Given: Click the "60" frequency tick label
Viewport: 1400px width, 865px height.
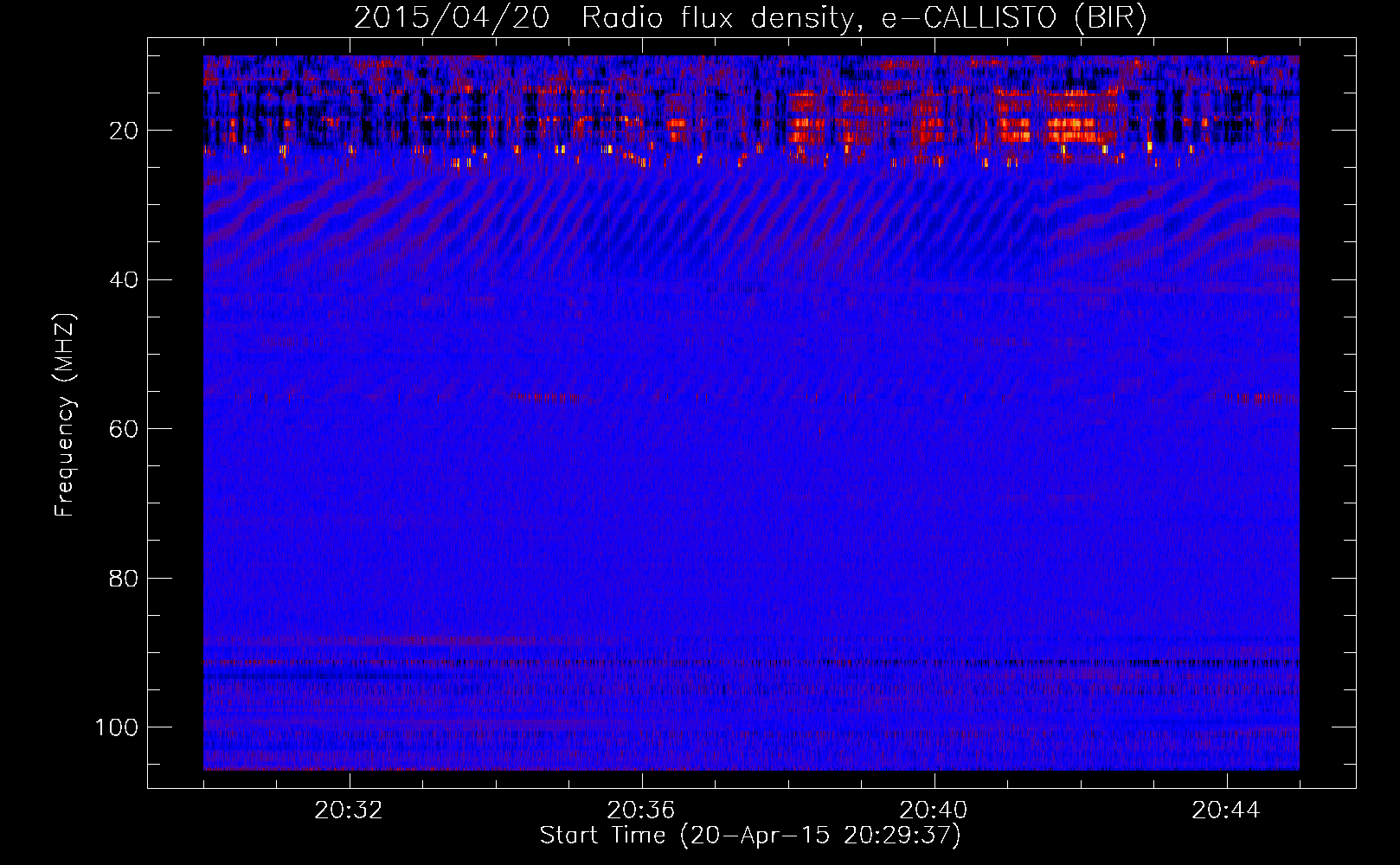Looking at the screenshot, I should (x=125, y=429).
